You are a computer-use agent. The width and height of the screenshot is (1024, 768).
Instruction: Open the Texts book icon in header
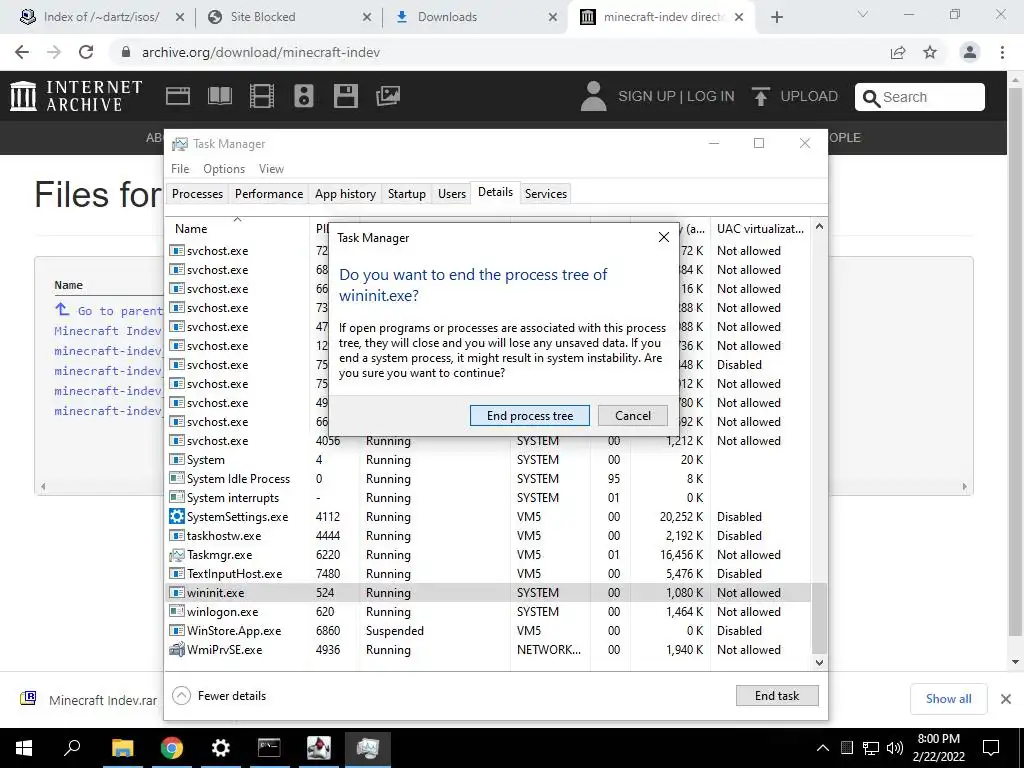coord(219,96)
